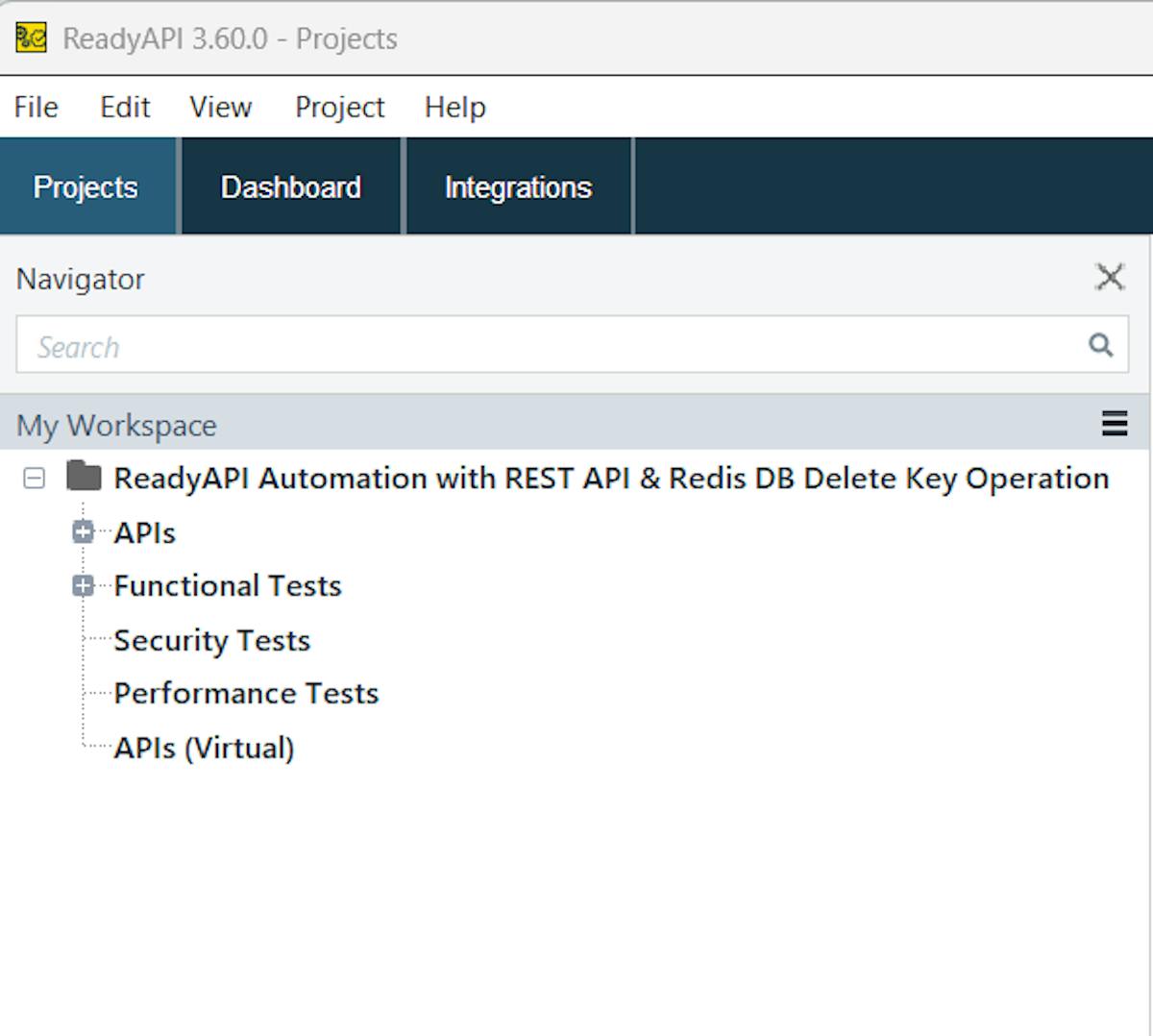
Task: Click the project folder icon
Action: 84,477
